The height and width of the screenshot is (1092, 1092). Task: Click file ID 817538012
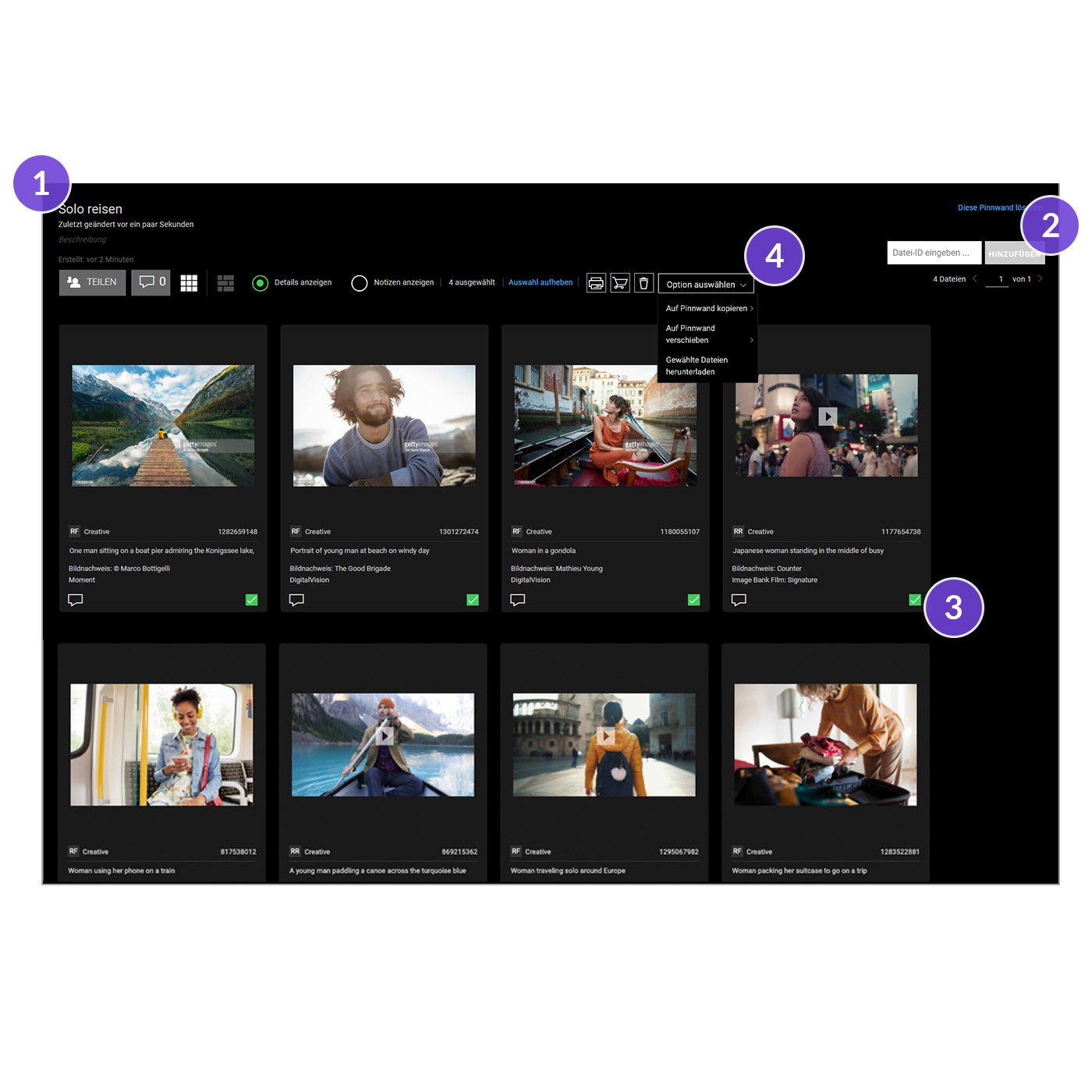click(238, 852)
